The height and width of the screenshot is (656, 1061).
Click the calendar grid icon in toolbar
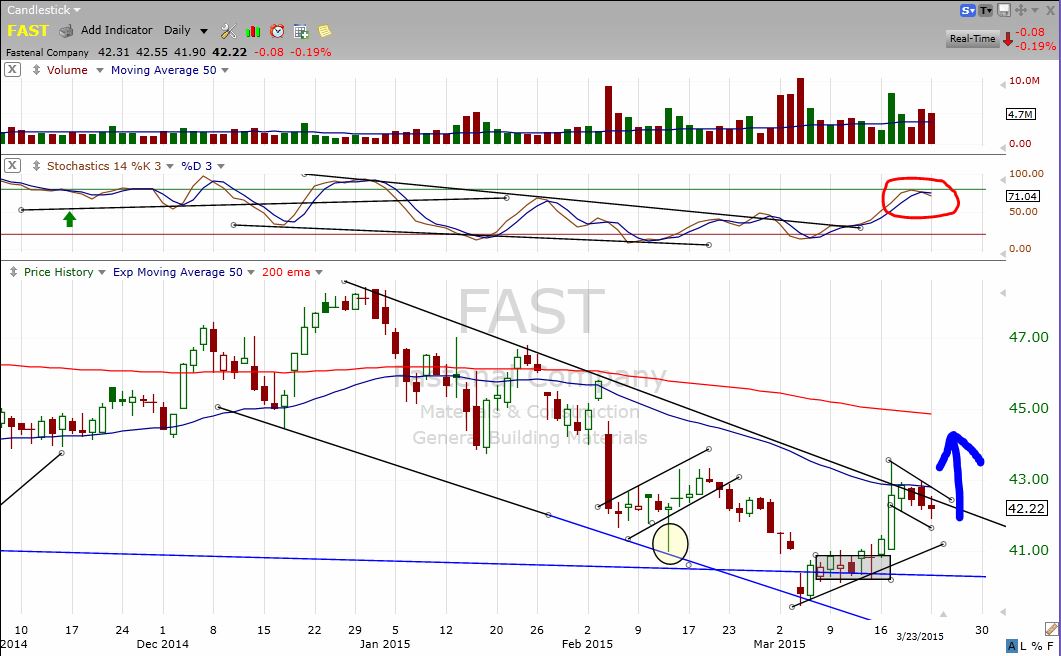(x=300, y=31)
